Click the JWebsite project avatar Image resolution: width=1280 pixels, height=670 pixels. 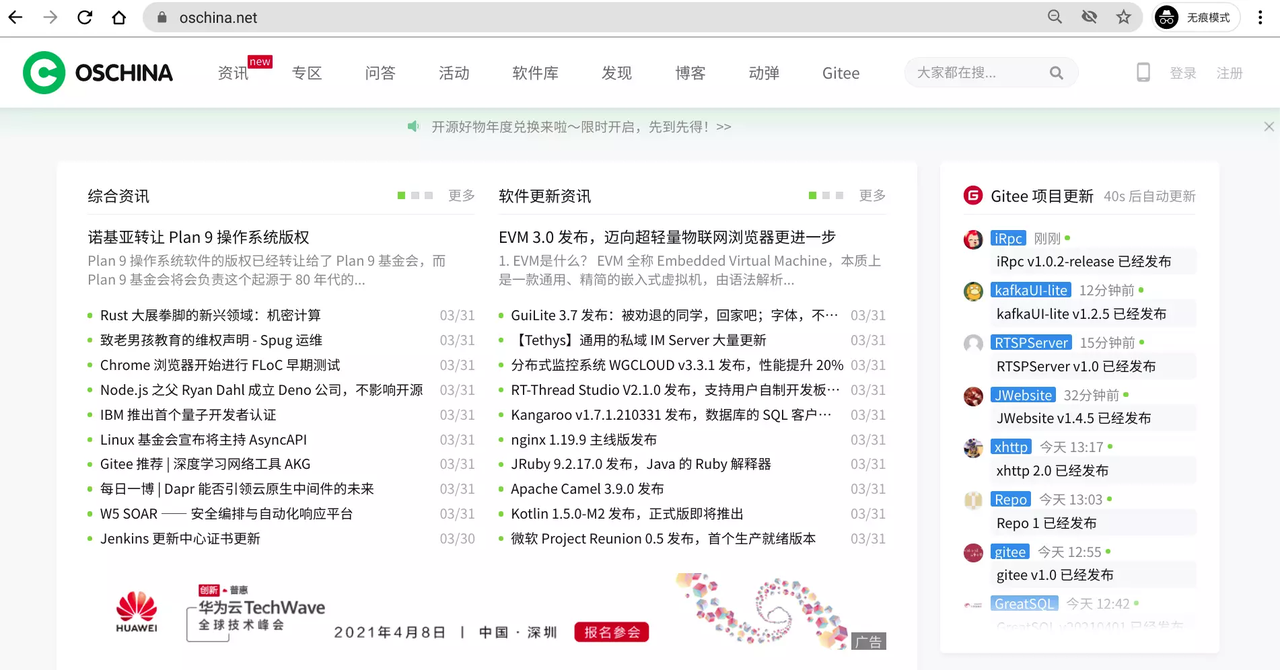(973, 396)
